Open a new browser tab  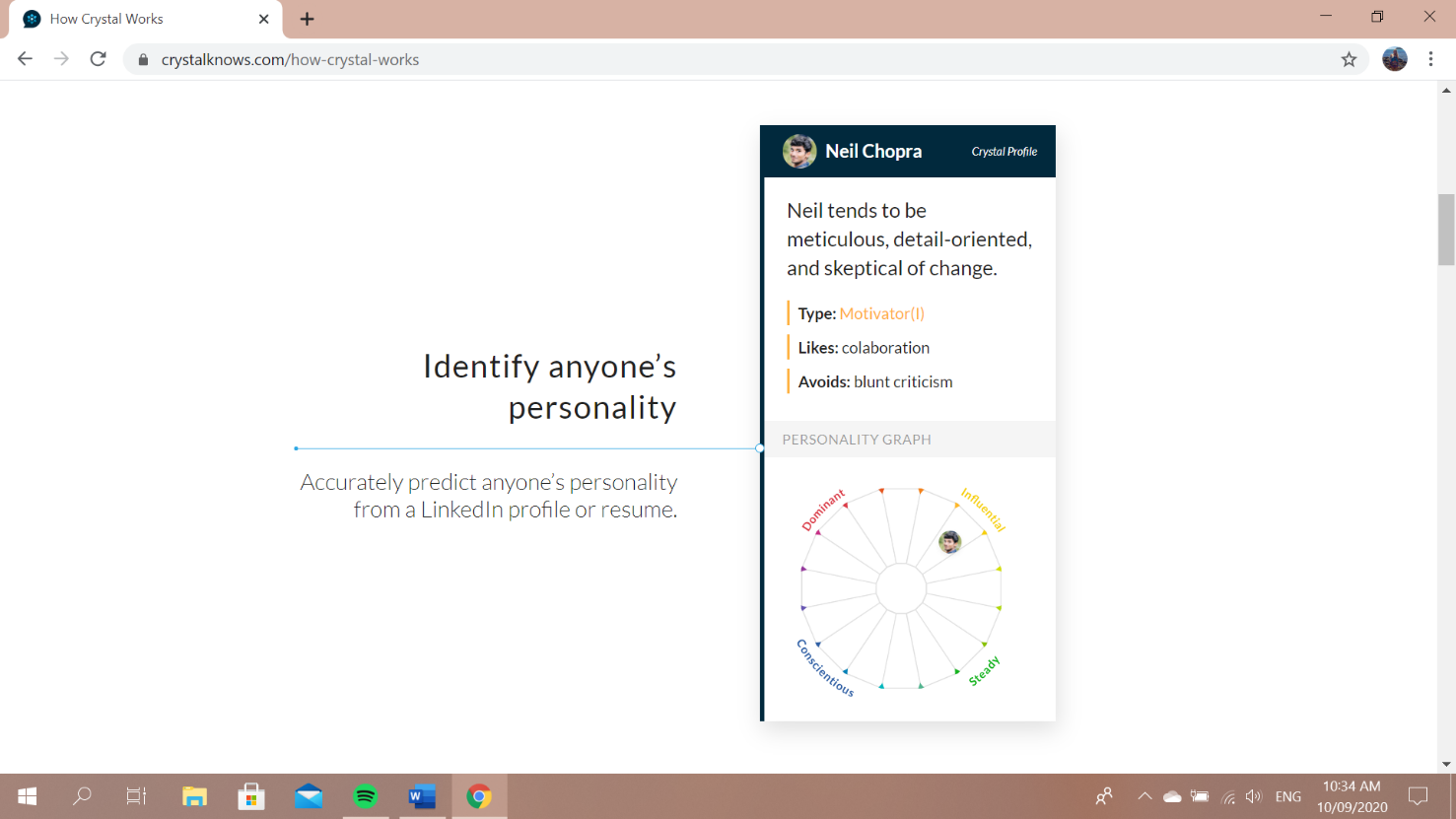click(307, 19)
